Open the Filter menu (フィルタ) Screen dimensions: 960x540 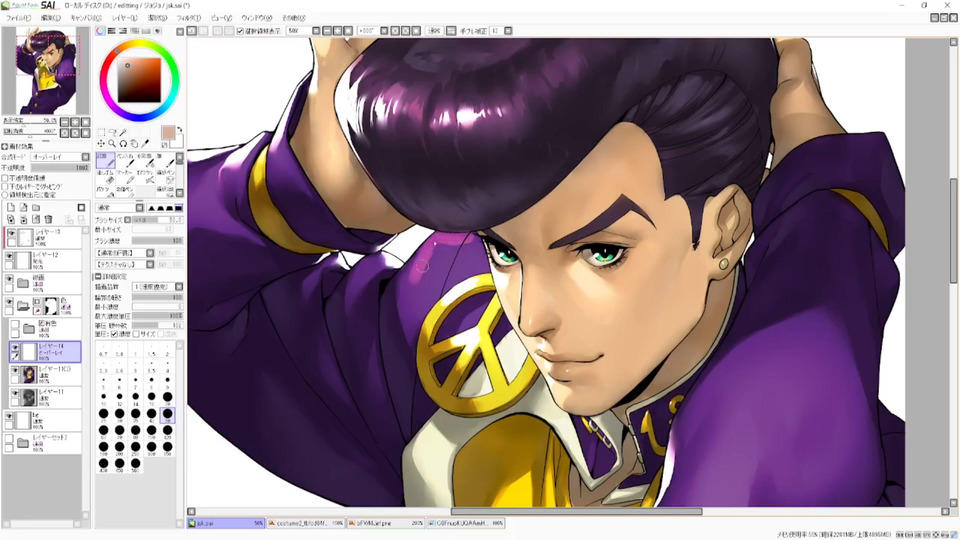pos(189,18)
